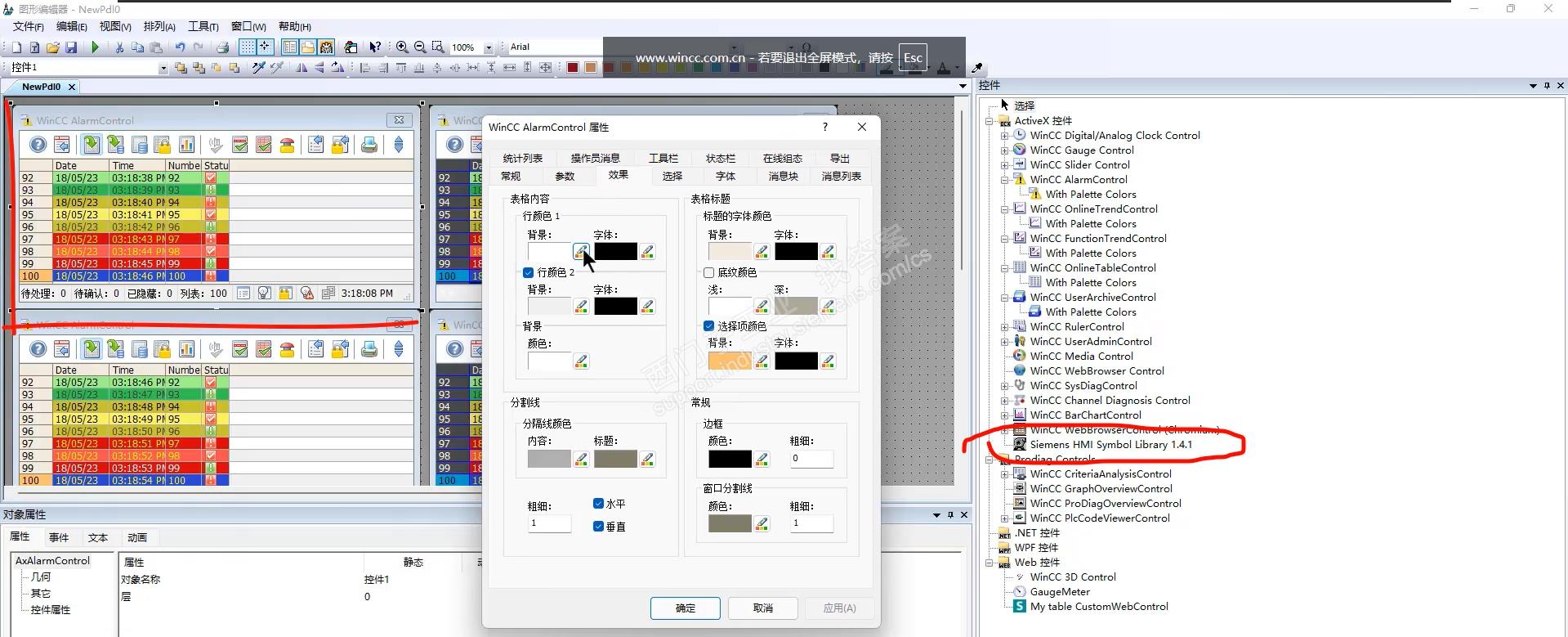The image size is (1568, 637).
Task: Collapse the Web 控件 tree node
Action: 989,563
